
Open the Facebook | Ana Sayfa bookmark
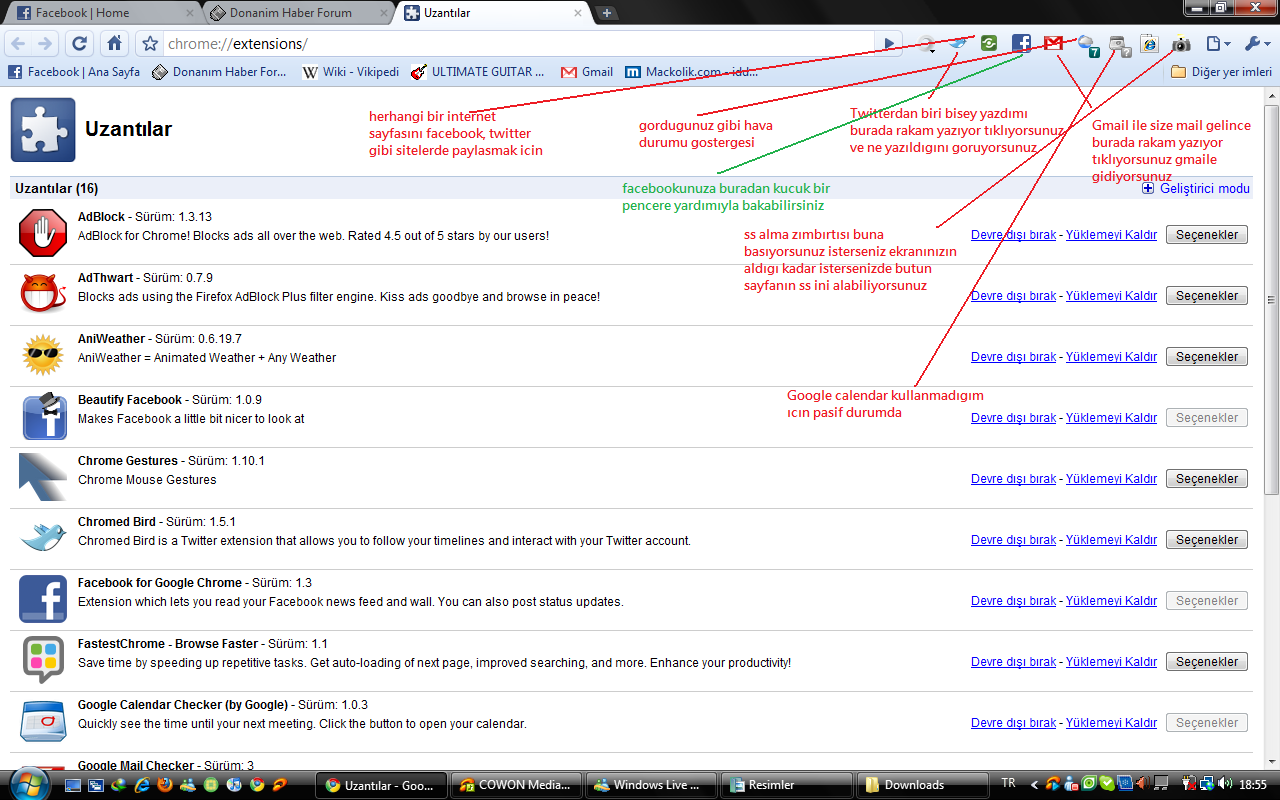tap(74, 72)
